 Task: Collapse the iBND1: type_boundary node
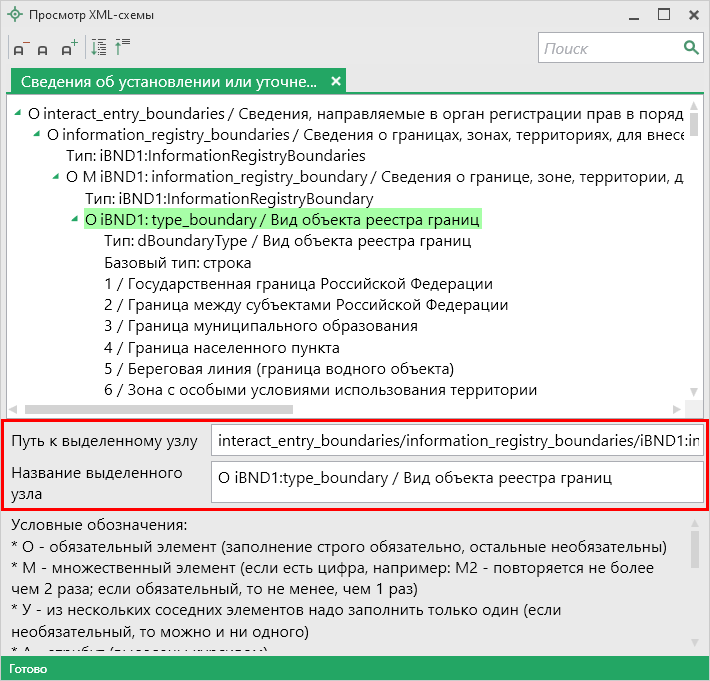click(x=76, y=219)
